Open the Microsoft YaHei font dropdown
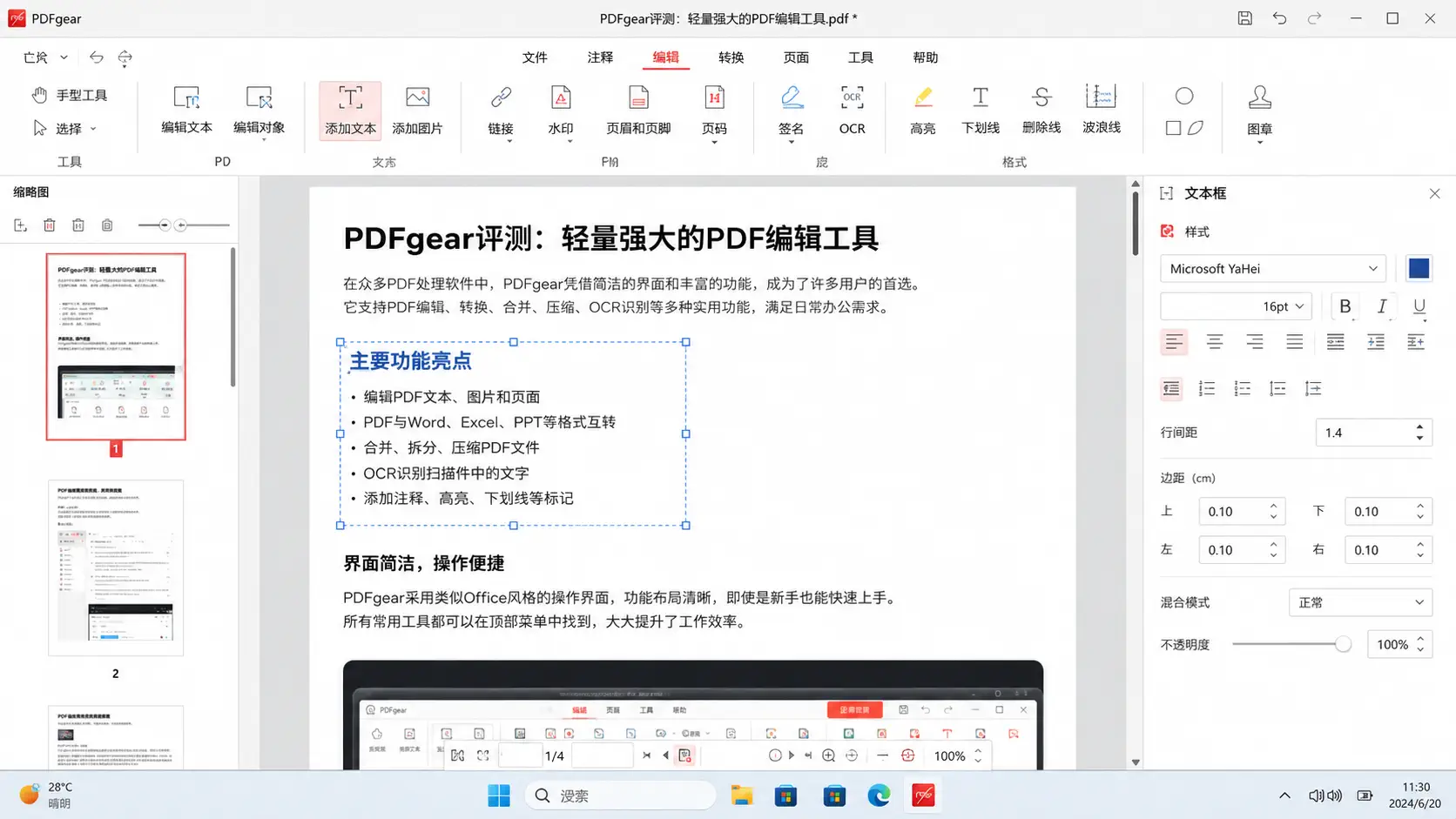1456x819 pixels. (x=1272, y=269)
